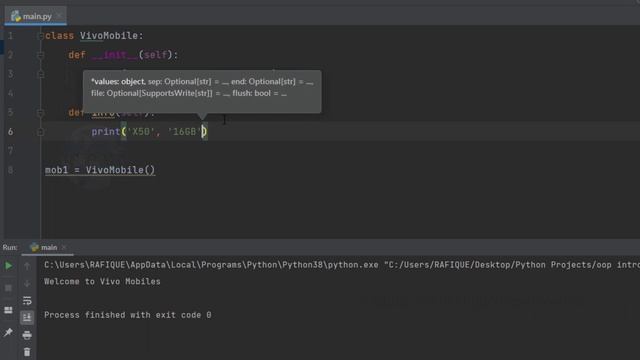Viewport: 640px width, 360px height.
Task: Pin the Run tab with the pin icon
Action: [x=8, y=333]
